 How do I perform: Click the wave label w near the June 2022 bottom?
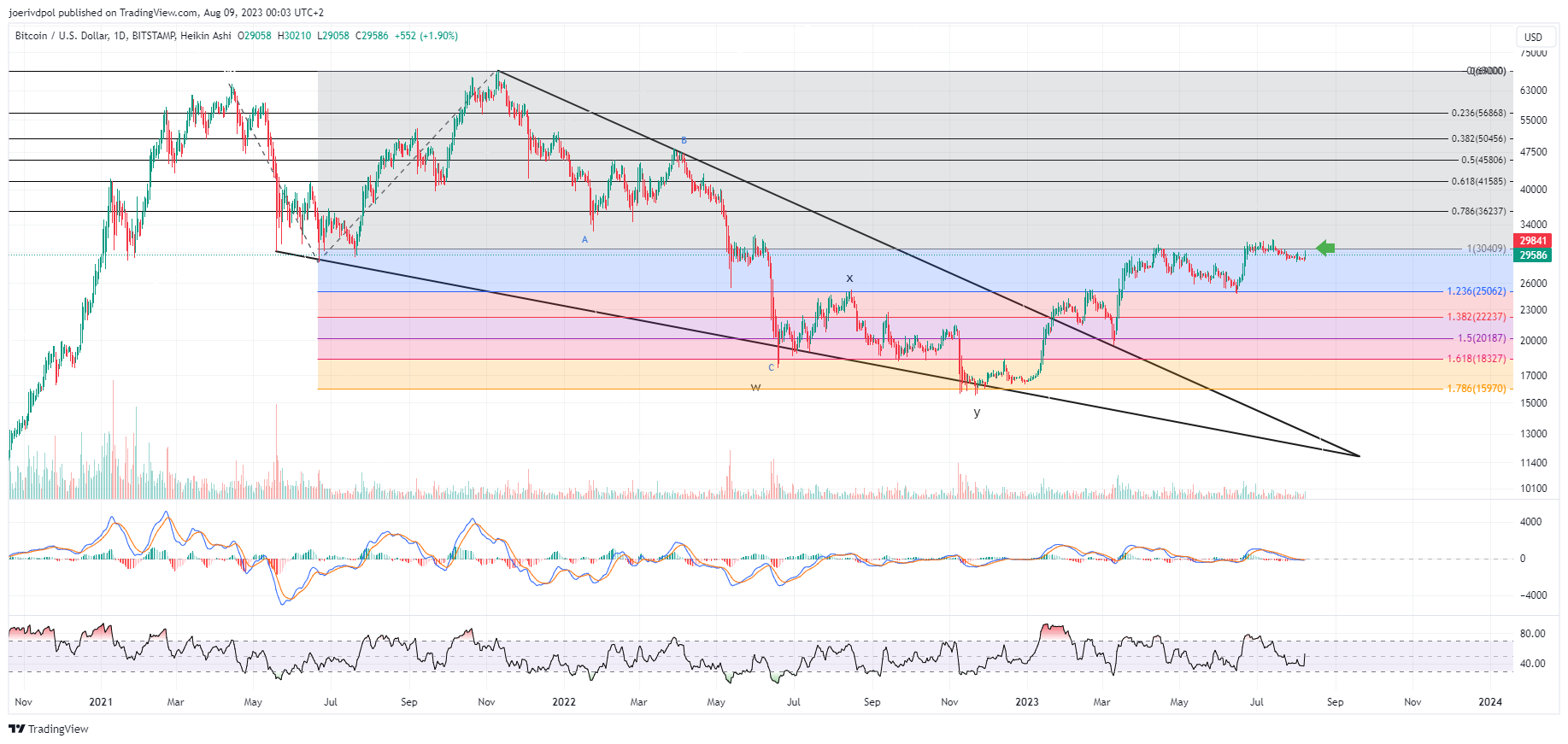click(755, 388)
